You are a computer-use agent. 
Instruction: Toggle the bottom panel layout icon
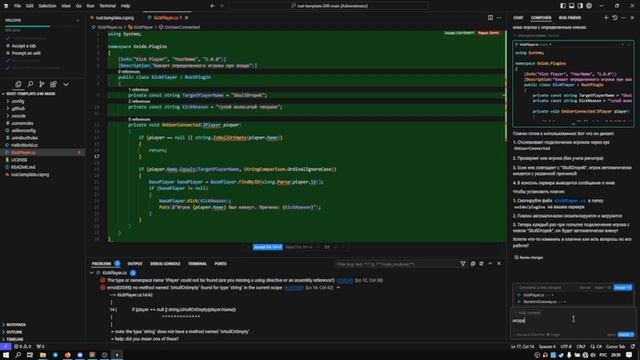[571, 6]
